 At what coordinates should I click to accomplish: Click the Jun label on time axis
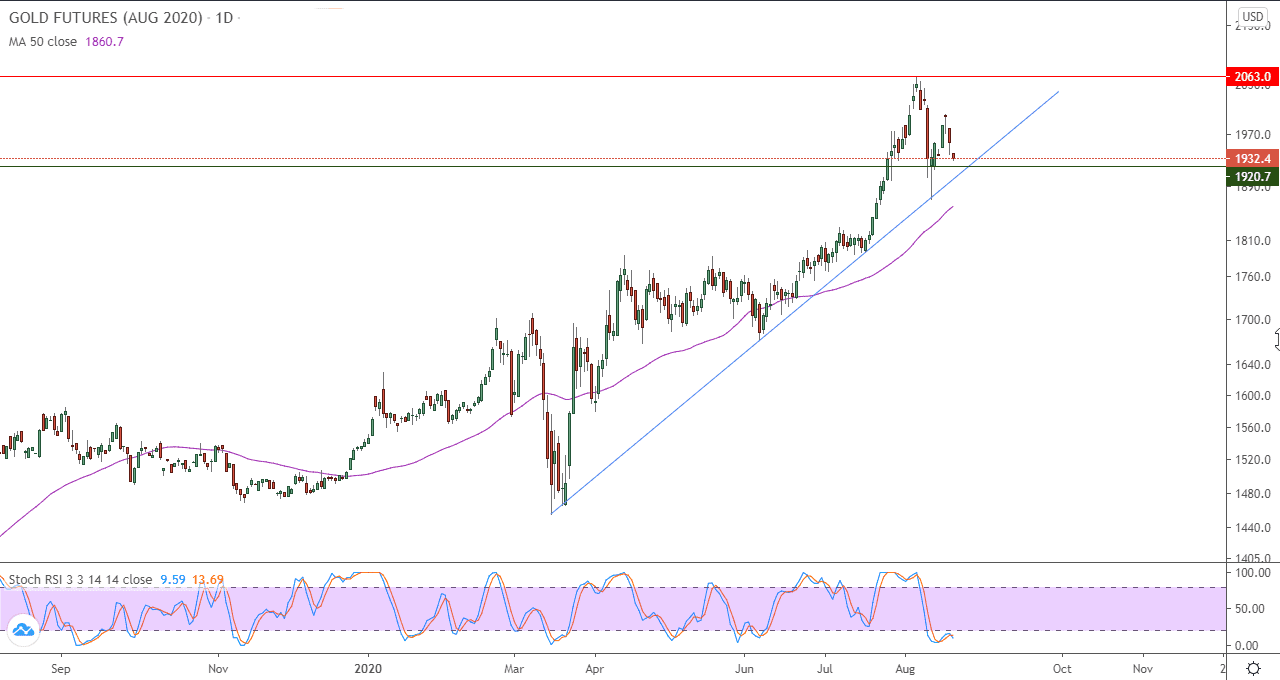pyautogui.click(x=744, y=667)
